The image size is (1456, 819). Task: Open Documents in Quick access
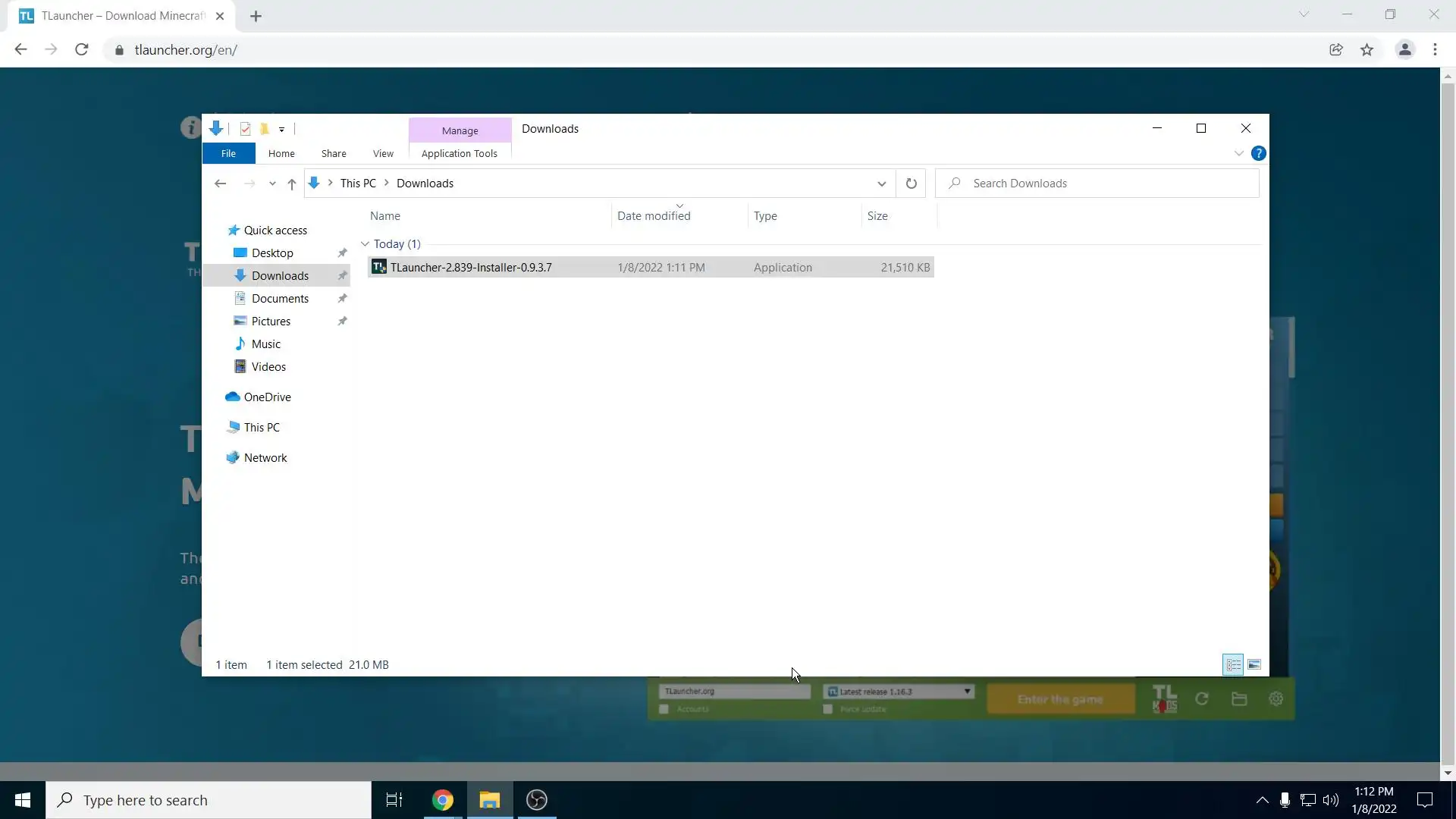pyautogui.click(x=280, y=299)
